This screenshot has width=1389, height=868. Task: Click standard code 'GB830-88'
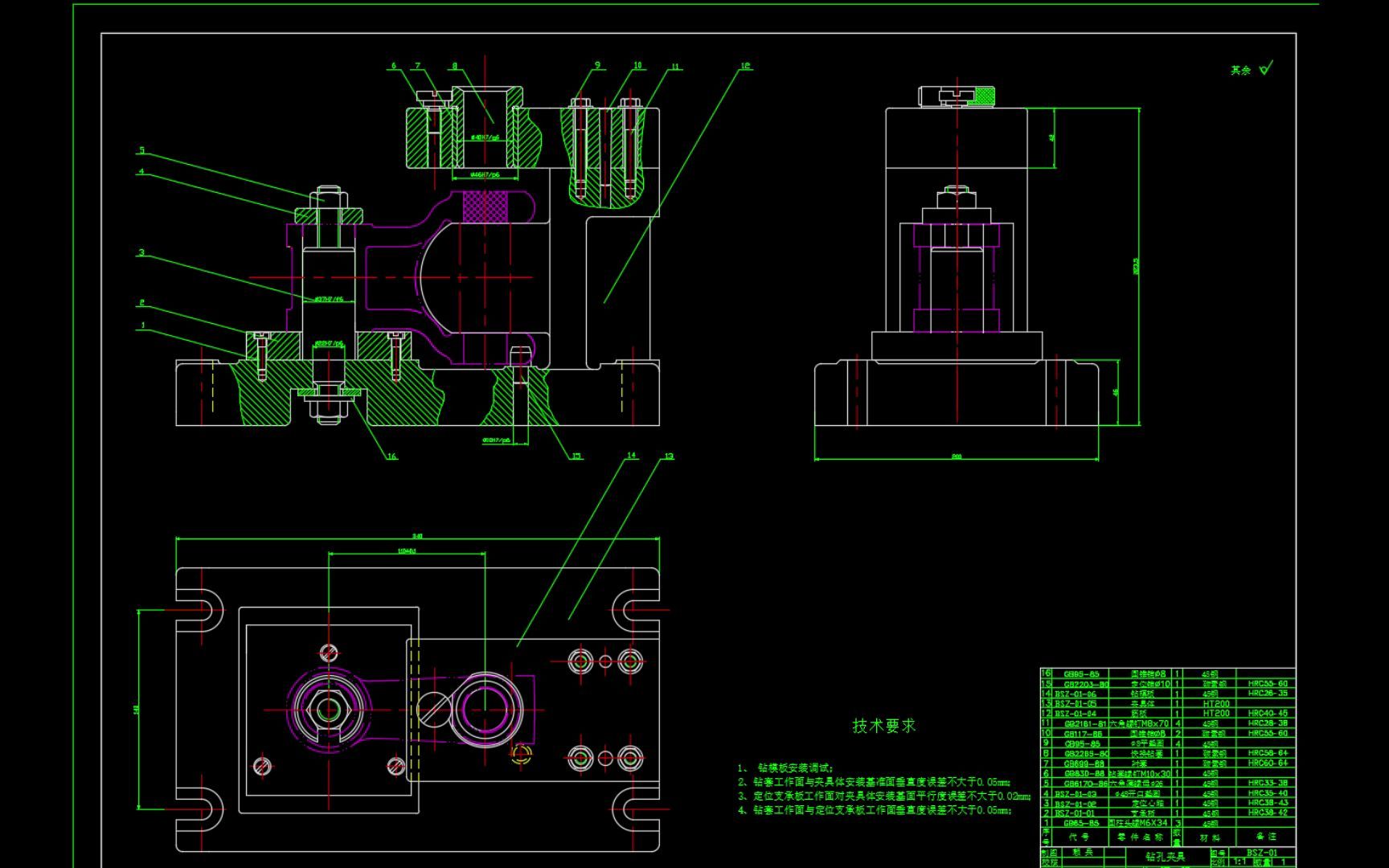point(1084,773)
